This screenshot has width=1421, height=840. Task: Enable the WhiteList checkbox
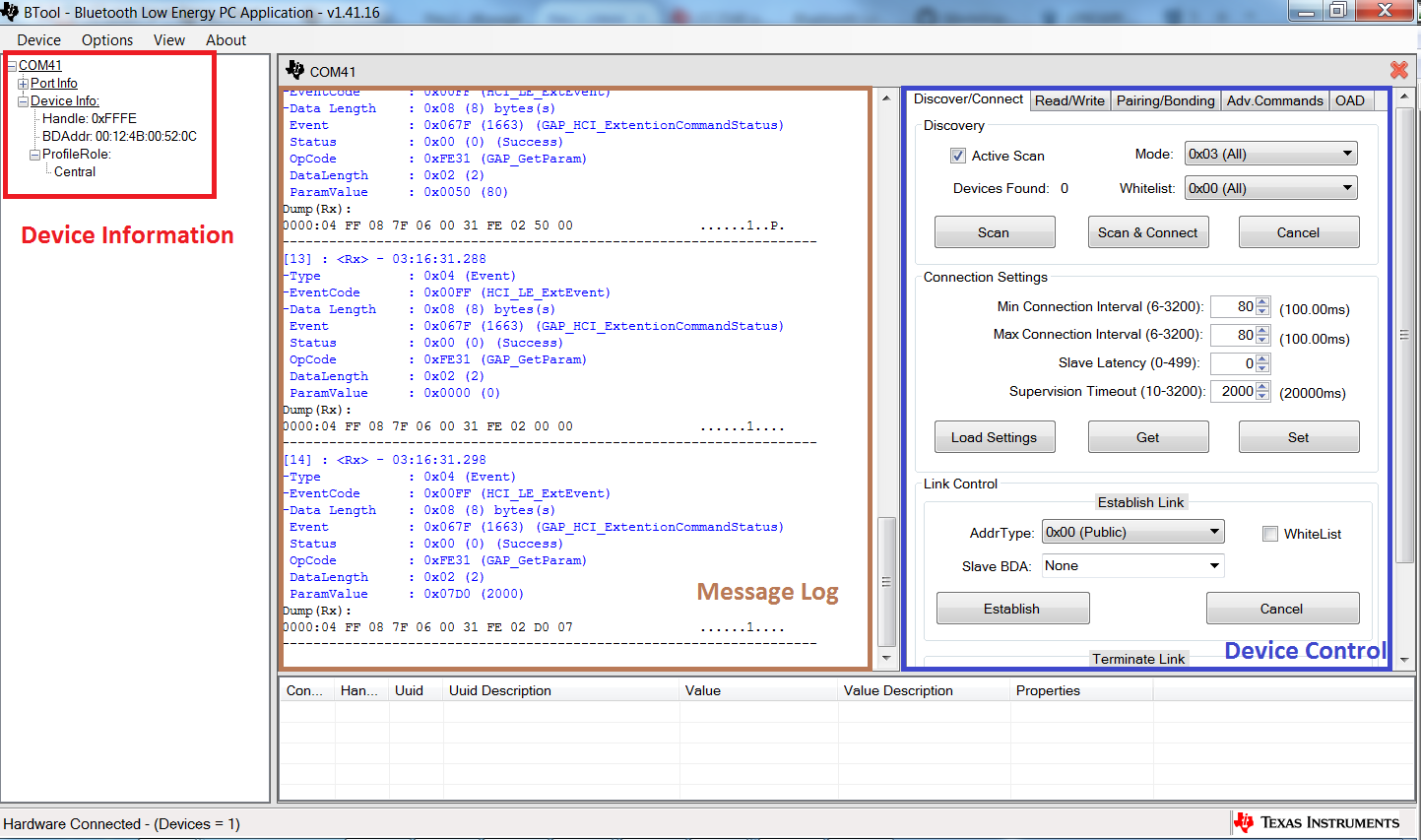1270,534
